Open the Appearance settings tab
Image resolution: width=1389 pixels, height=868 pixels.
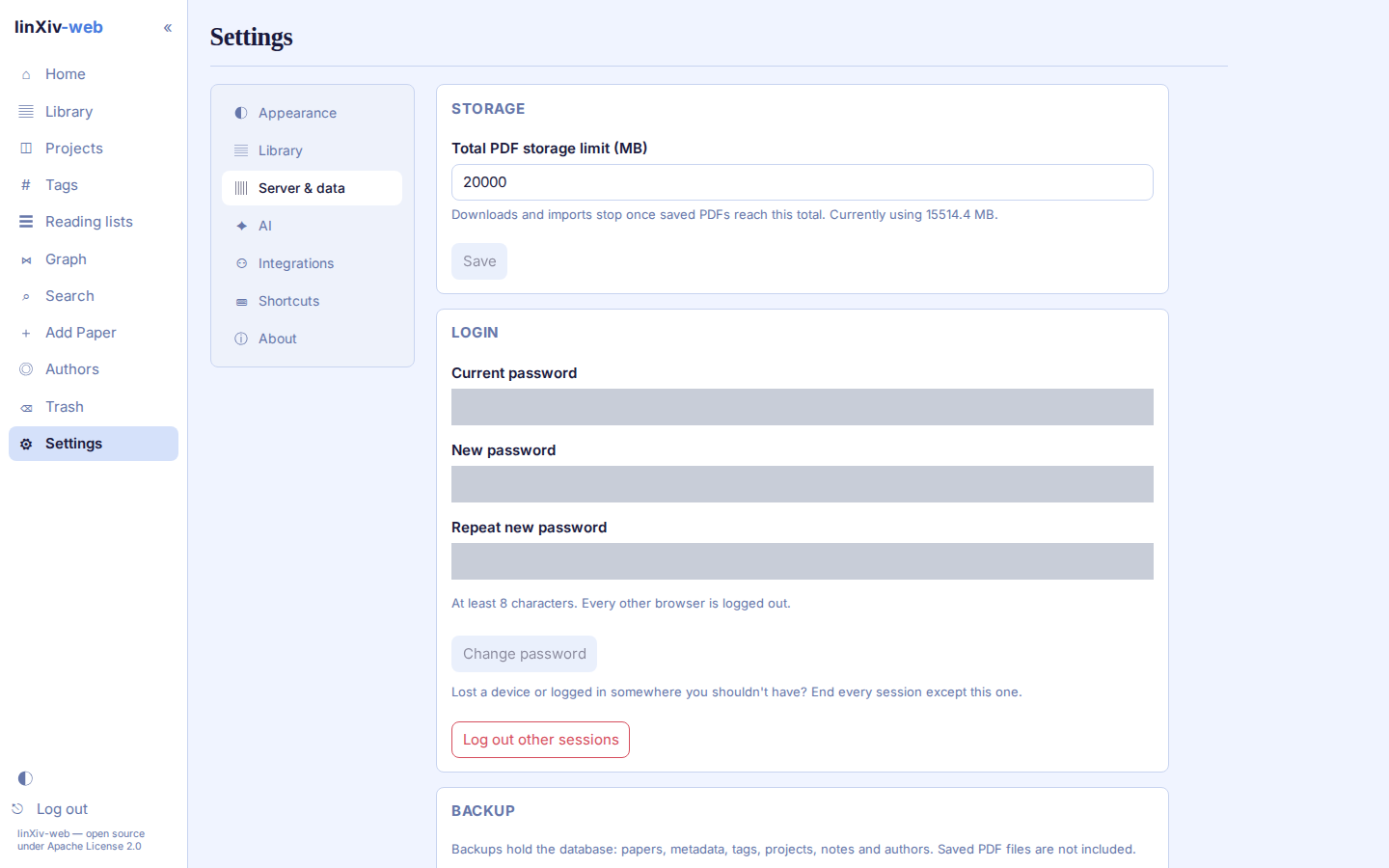tap(312, 113)
